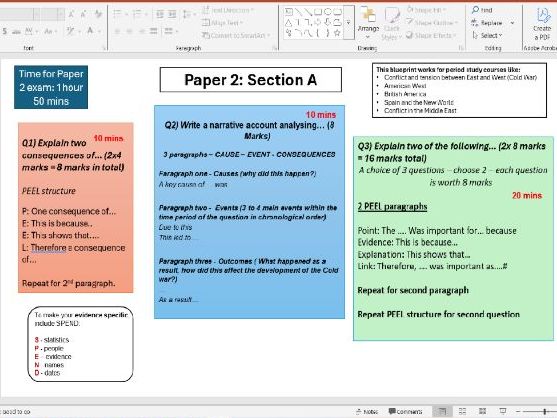Click the Q3 green text box
The height and width of the screenshot is (418, 557).
point(453,238)
